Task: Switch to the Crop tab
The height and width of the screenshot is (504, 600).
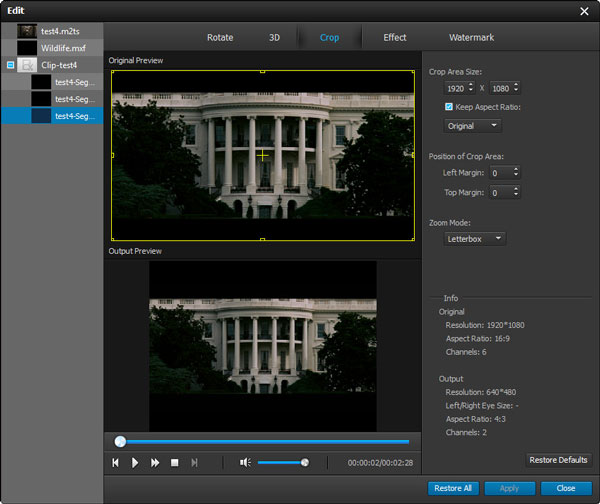Action: point(329,38)
